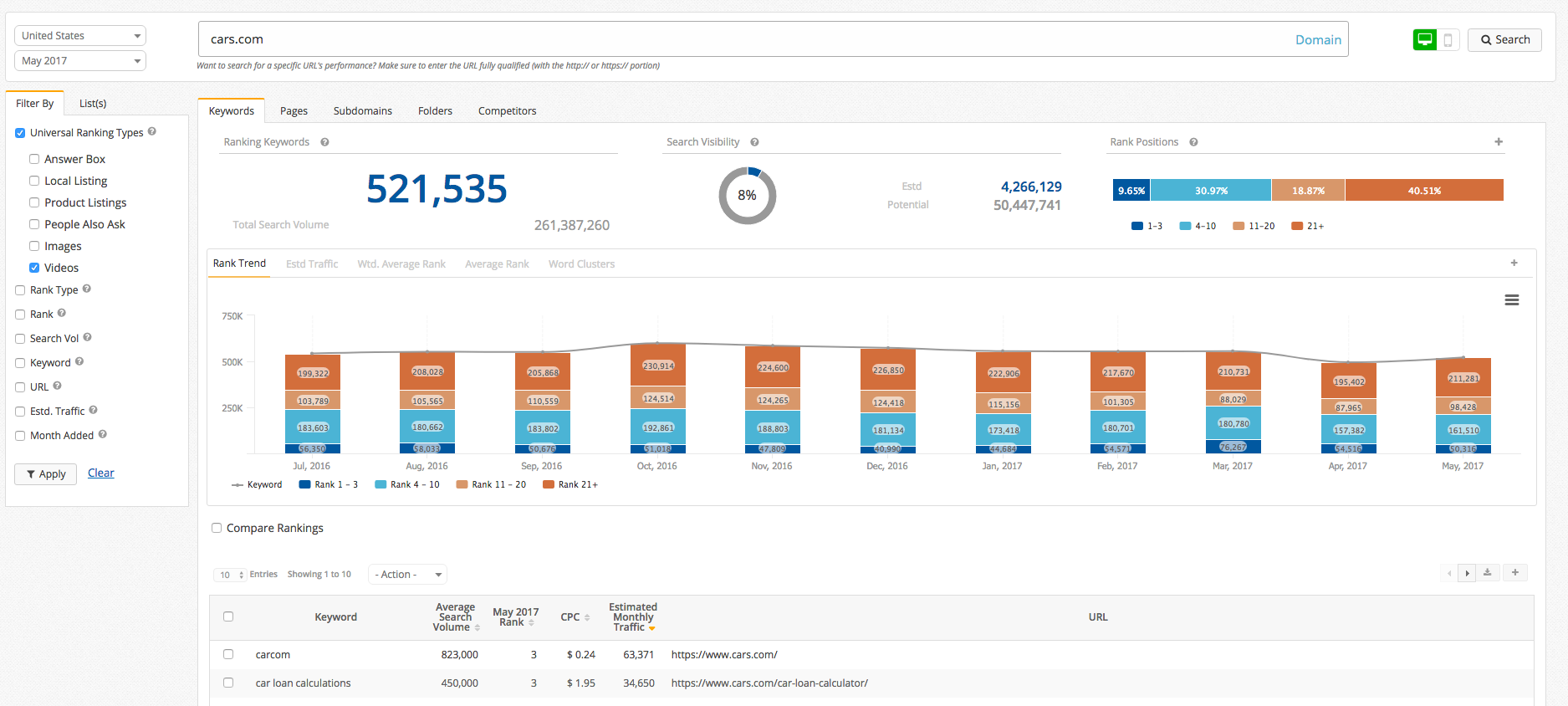Click help icon beside Estd. Traffic filter
Viewport: 1568px width, 706px height.
tap(94, 410)
